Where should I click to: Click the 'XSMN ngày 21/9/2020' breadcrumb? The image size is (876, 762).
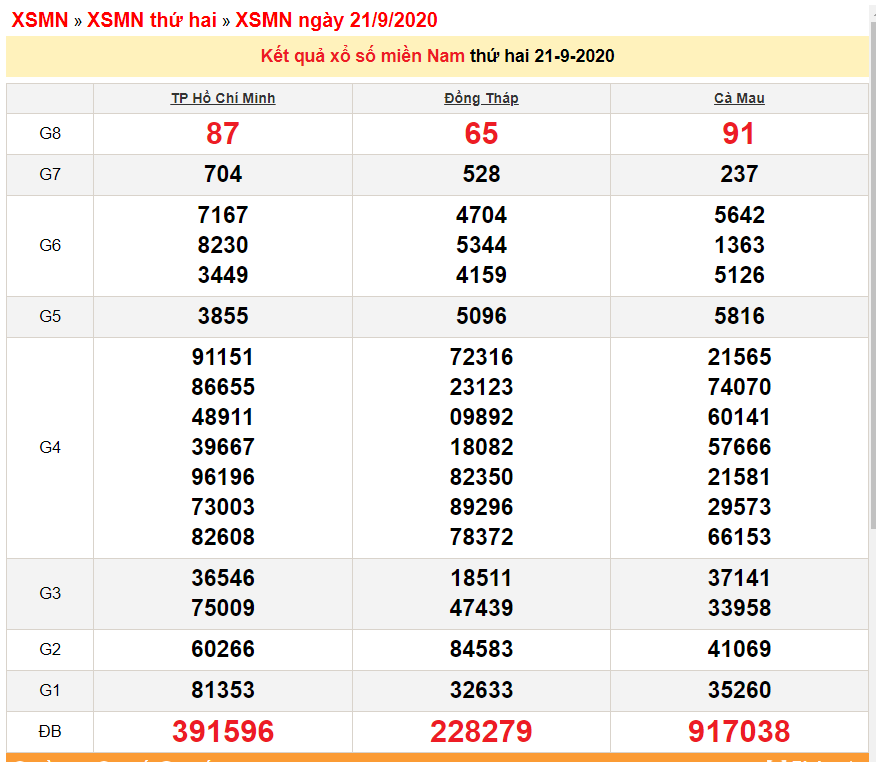tap(336, 20)
